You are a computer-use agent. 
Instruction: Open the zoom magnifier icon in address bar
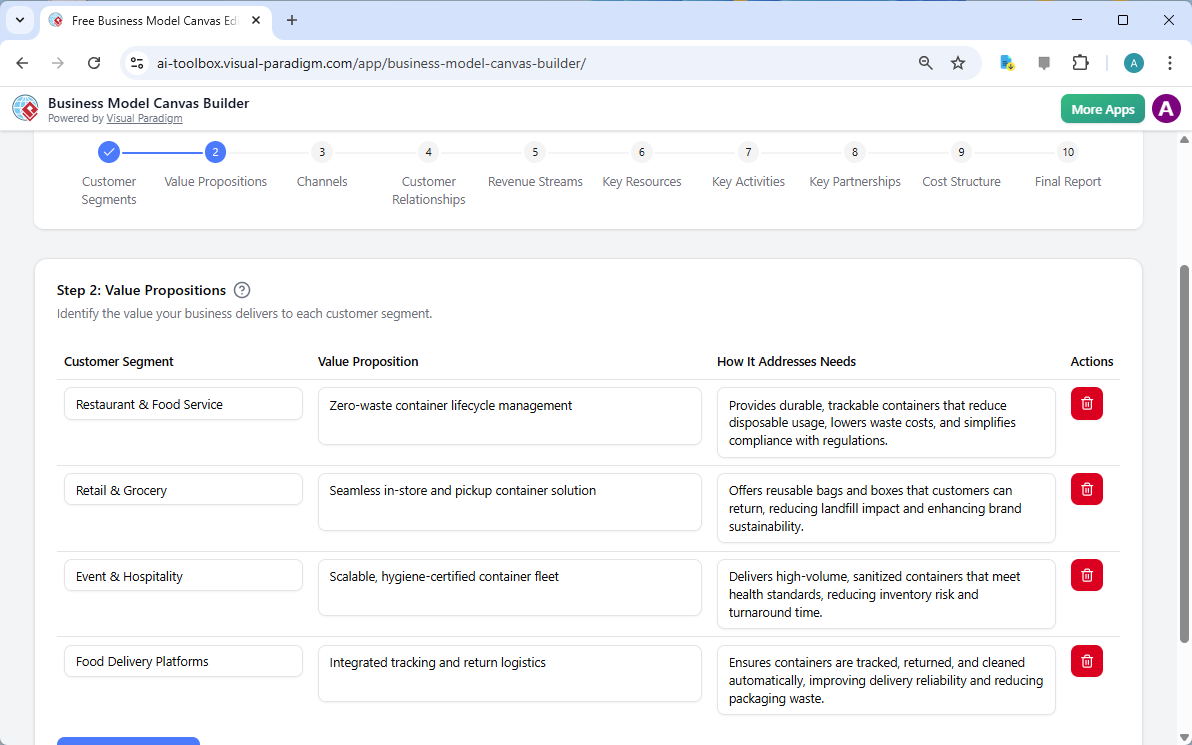point(925,62)
